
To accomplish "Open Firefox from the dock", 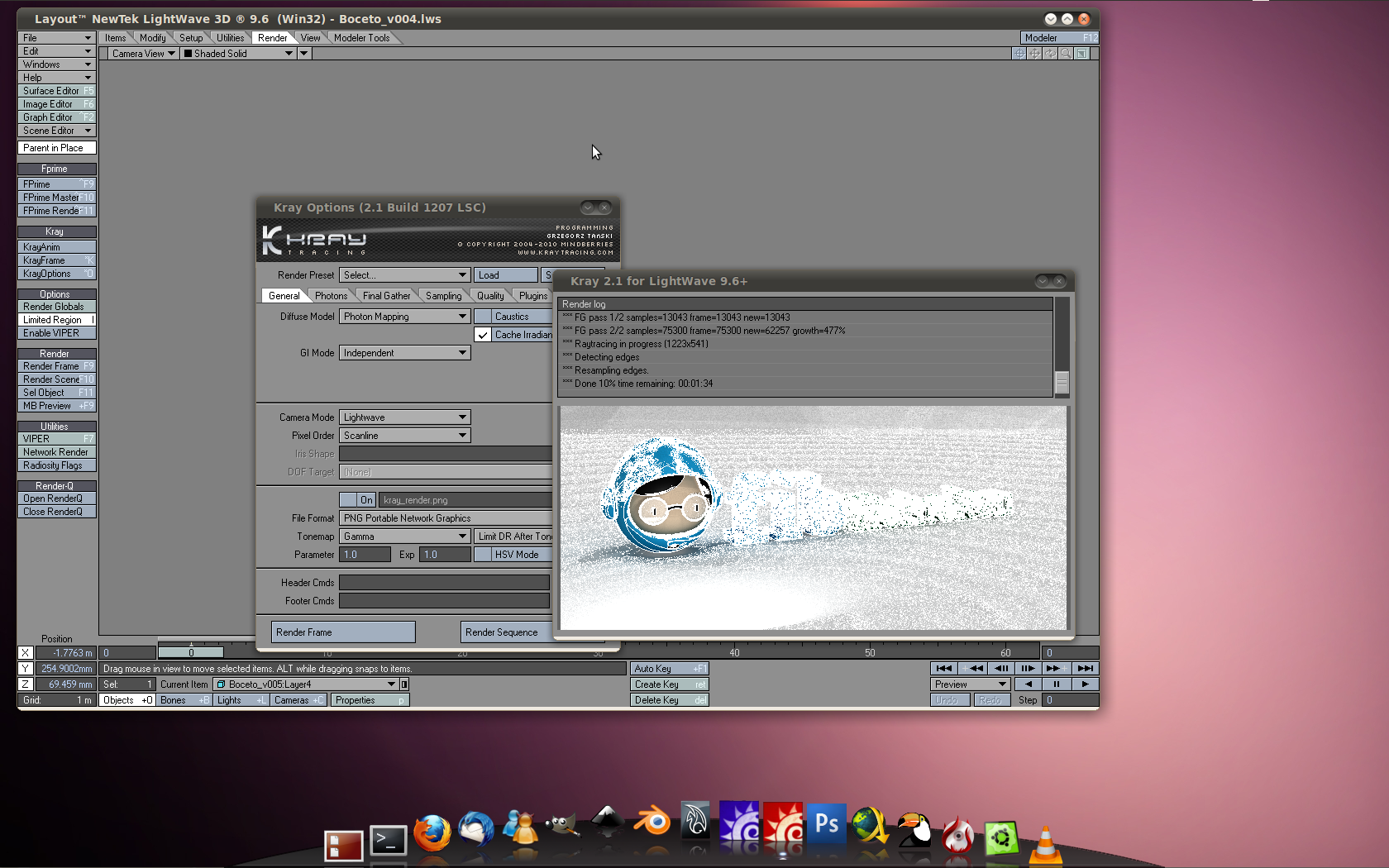I will tap(432, 833).
